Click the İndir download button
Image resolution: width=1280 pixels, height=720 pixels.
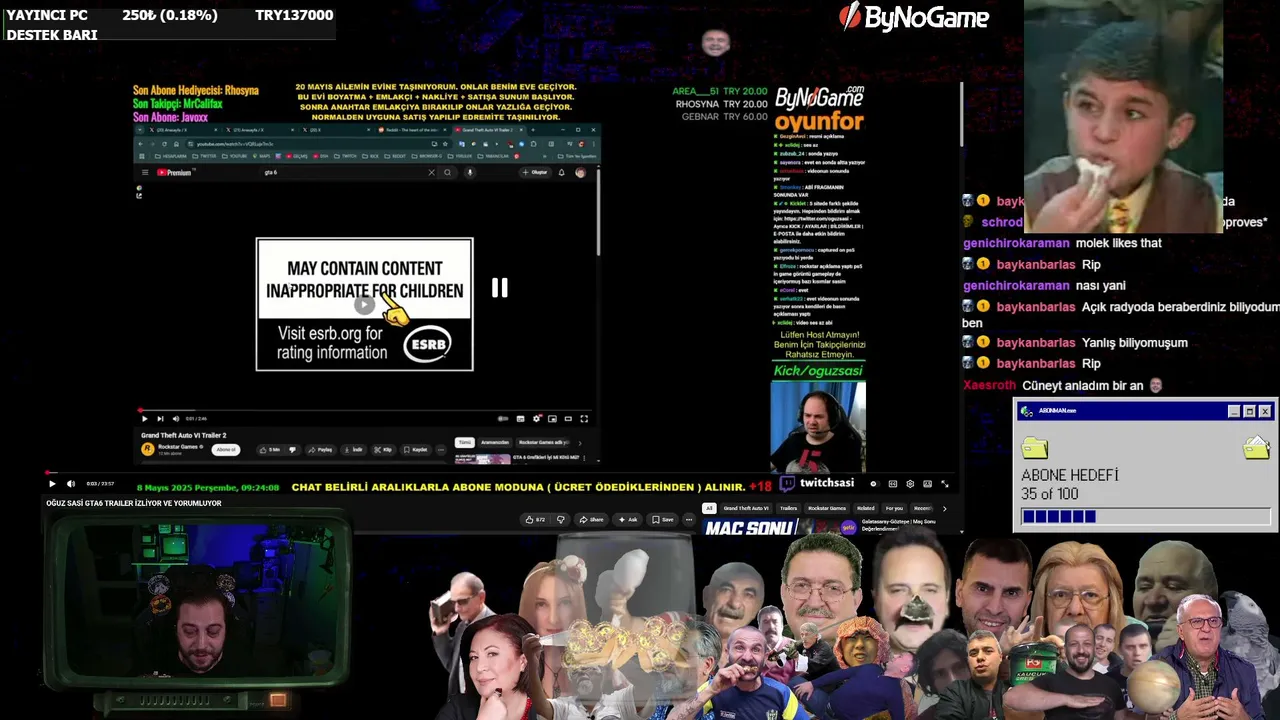point(354,450)
